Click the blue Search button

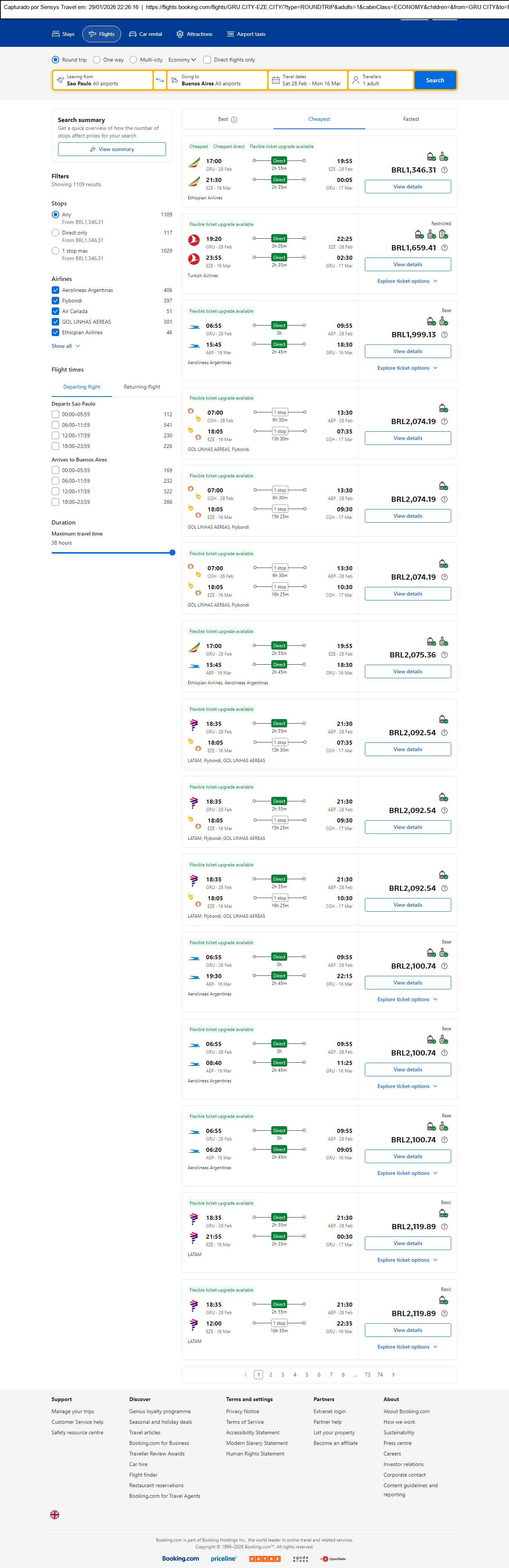coord(435,80)
